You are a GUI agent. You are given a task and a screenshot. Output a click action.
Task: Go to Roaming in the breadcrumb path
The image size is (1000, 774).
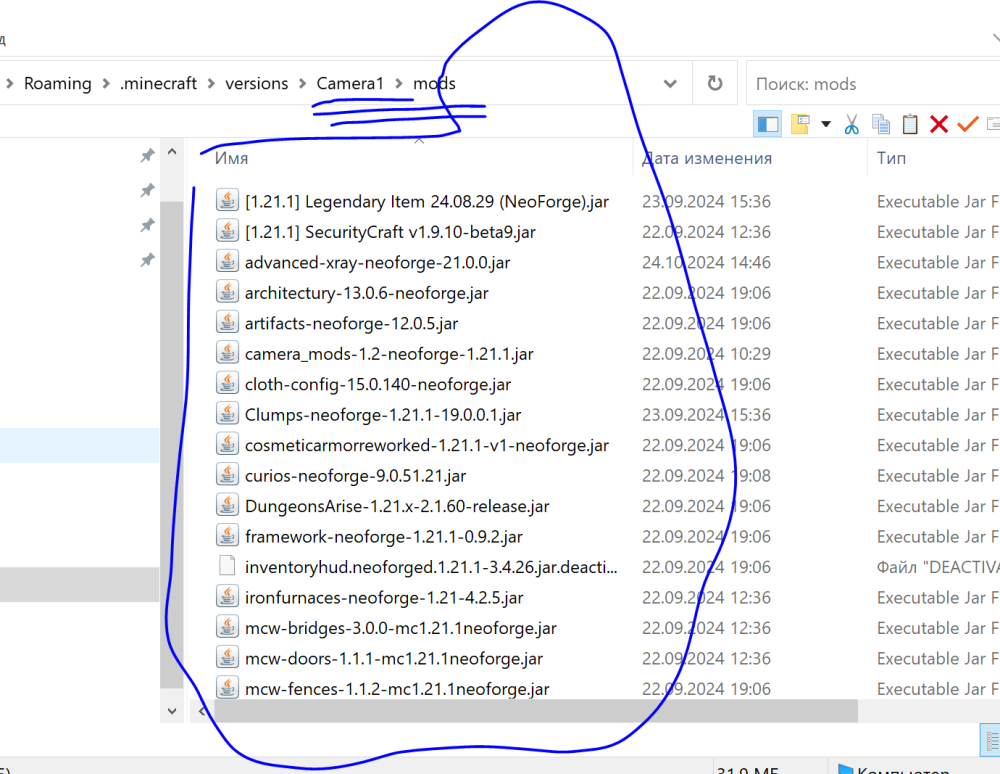57,84
